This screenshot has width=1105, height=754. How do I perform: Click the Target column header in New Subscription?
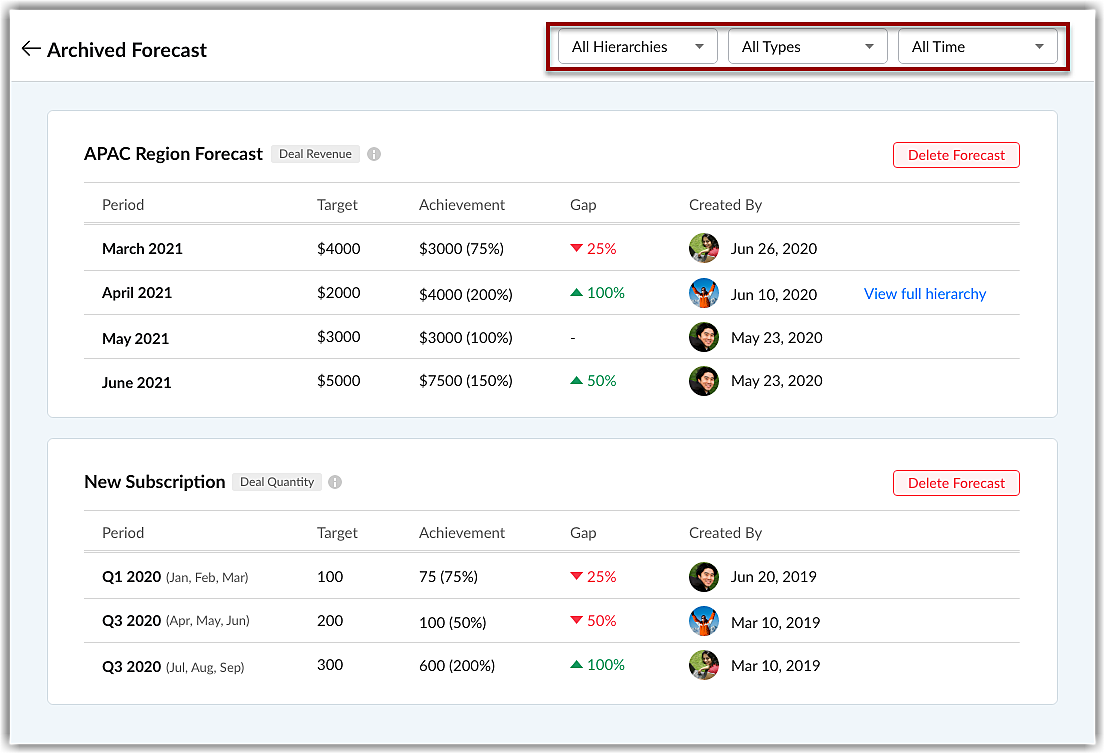click(x=337, y=533)
